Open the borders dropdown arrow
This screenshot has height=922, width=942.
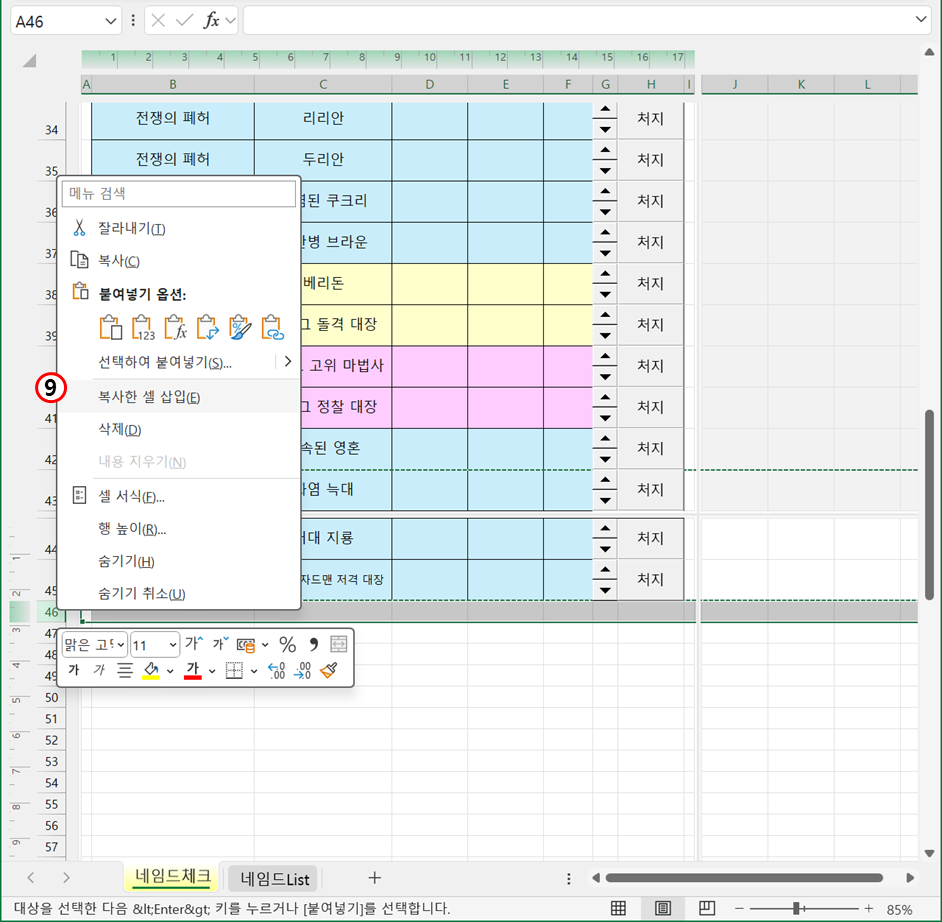coord(254,671)
